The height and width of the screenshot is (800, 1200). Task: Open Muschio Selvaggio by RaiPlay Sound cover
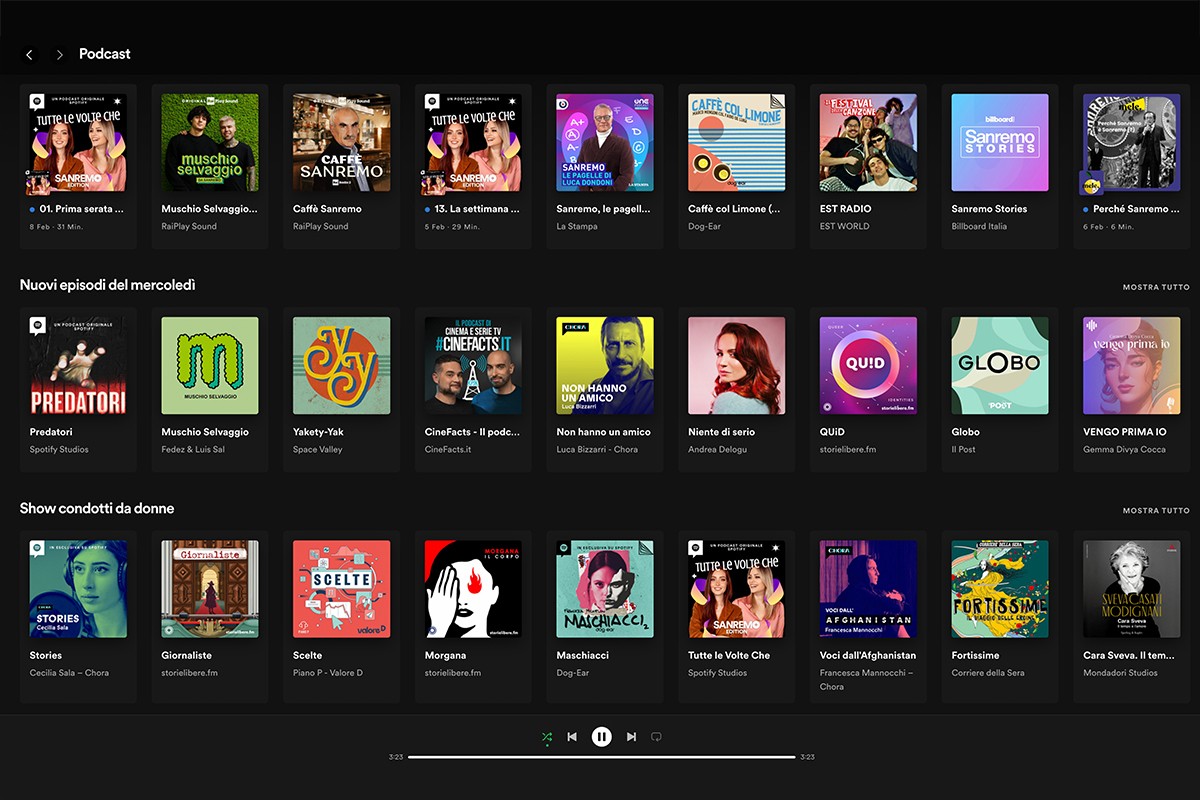(x=210, y=142)
